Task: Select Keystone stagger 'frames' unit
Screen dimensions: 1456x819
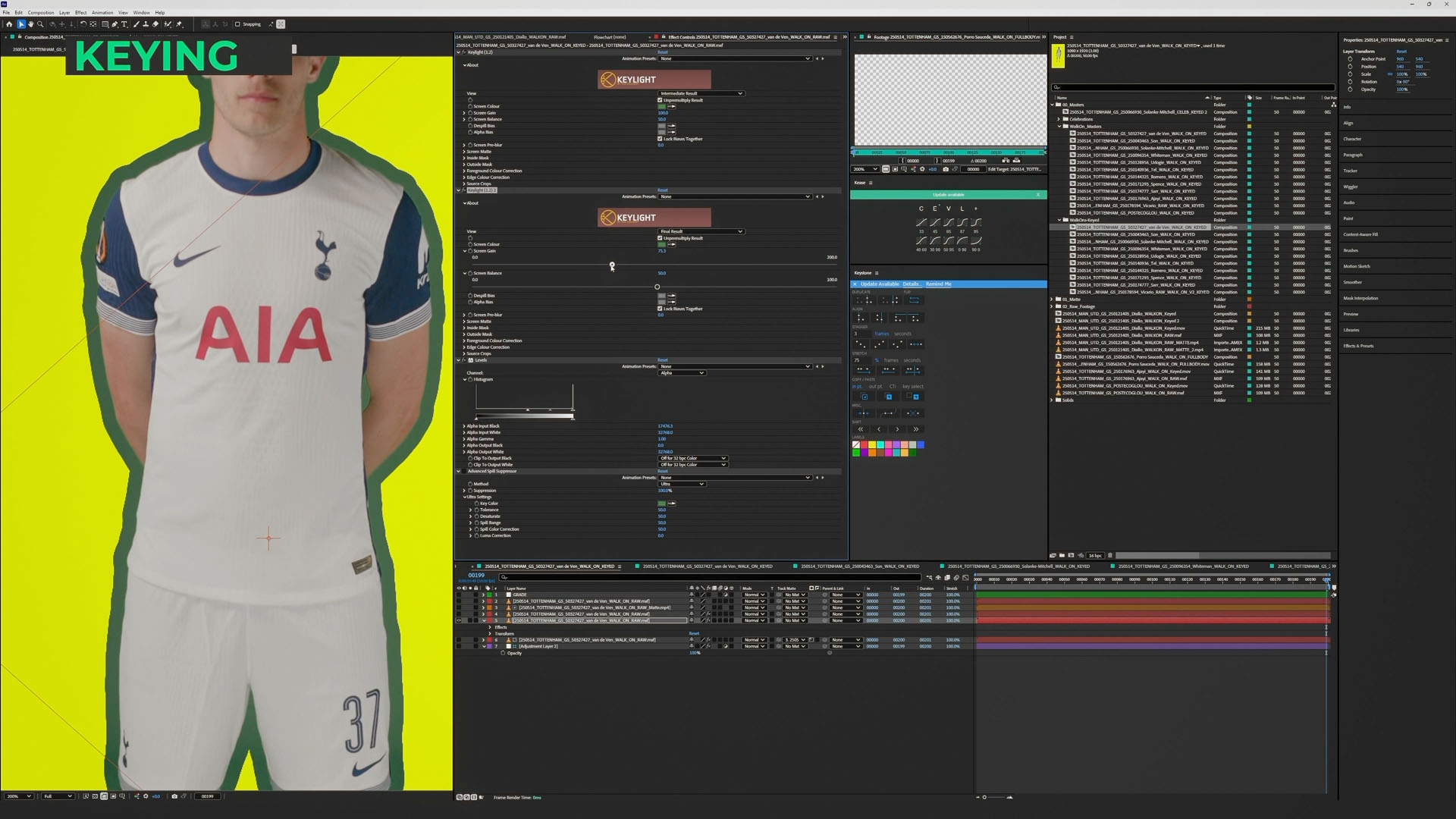Action: pyautogui.click(x=882, y=334)
